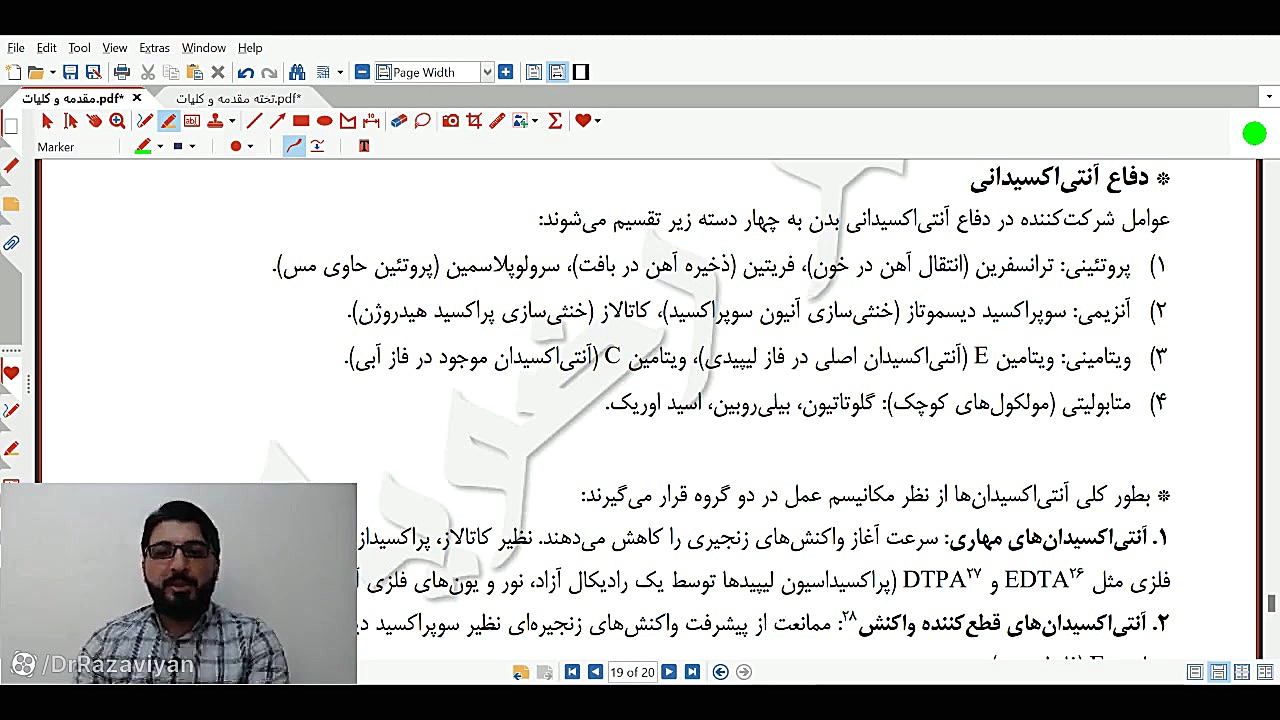Expand the Stamp tool dropdown

tap(232, 121)
